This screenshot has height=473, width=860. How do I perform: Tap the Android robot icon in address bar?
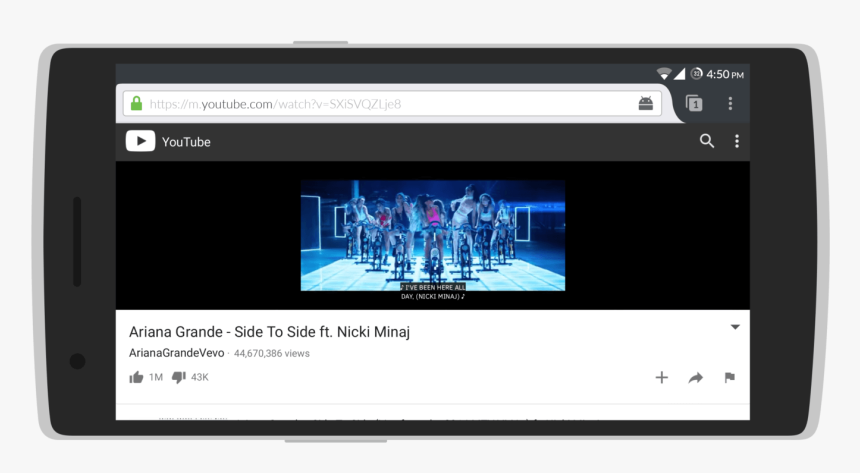tap(646, 103)
